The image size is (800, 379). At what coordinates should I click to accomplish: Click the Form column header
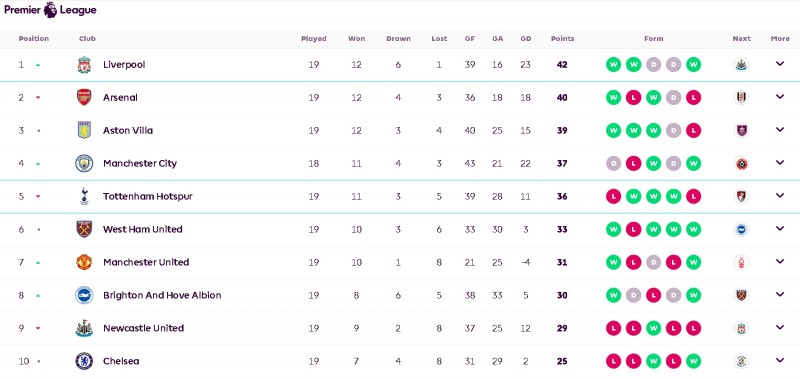pos(654,39)
